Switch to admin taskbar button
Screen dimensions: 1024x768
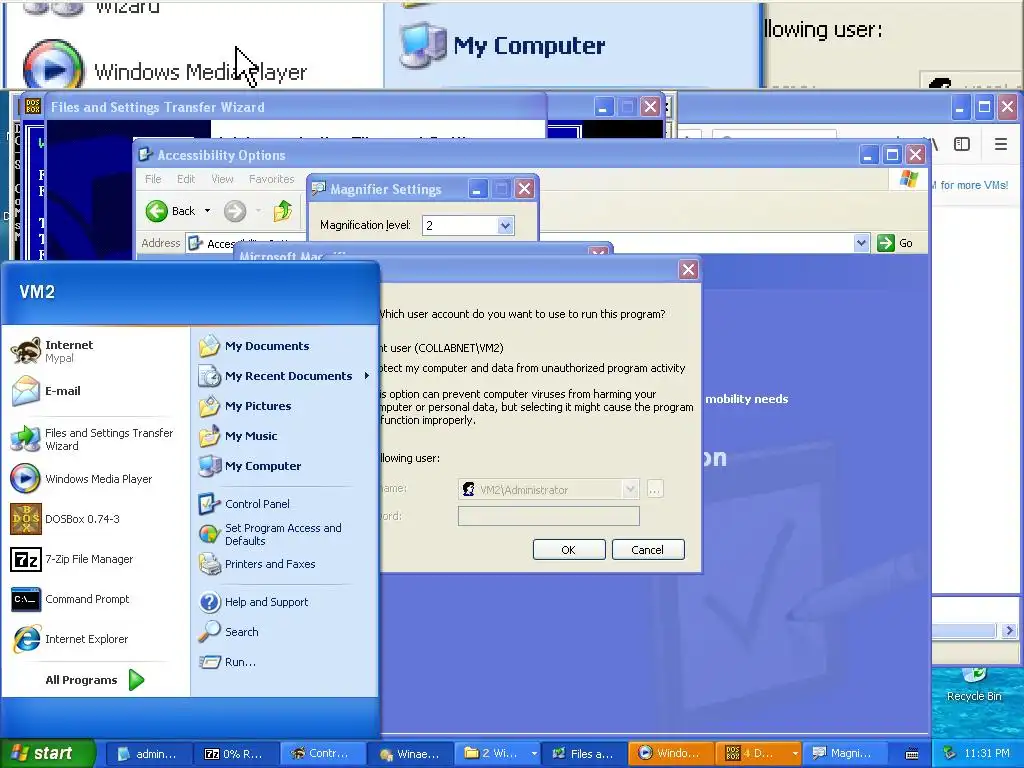click(x=149, y=754)
